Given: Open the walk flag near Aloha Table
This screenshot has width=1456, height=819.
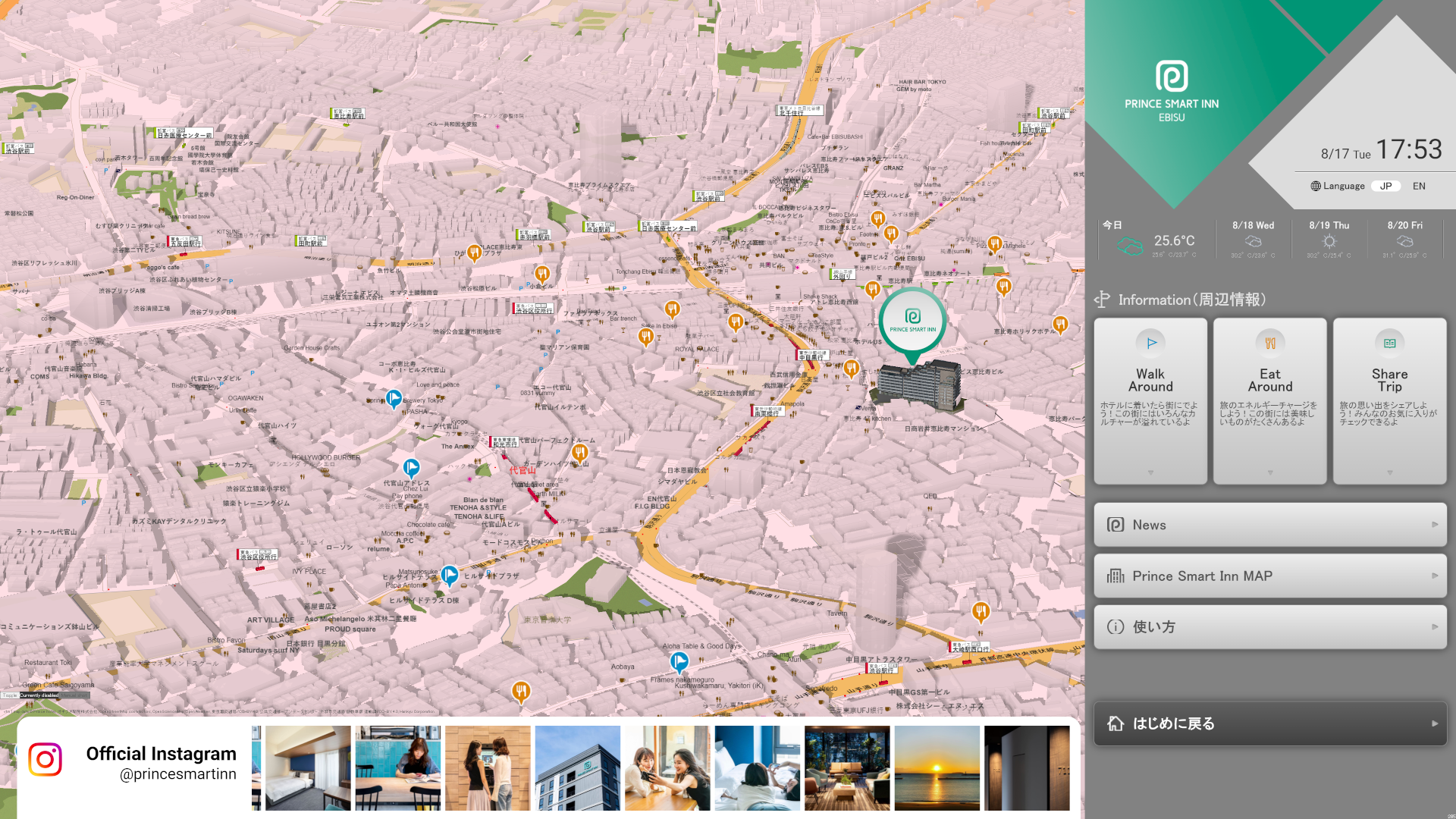Looking at the screenshot, I should 679,663.
